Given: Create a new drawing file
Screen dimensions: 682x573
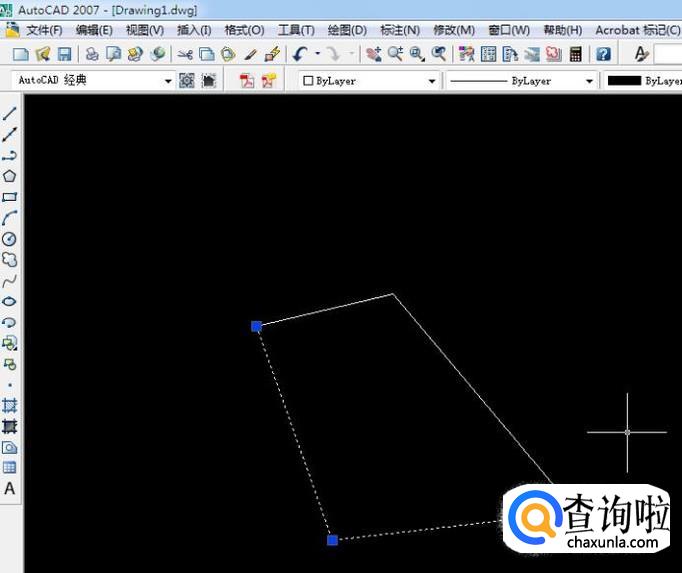Looking at the screenshot, I should [x=21, y=54].
